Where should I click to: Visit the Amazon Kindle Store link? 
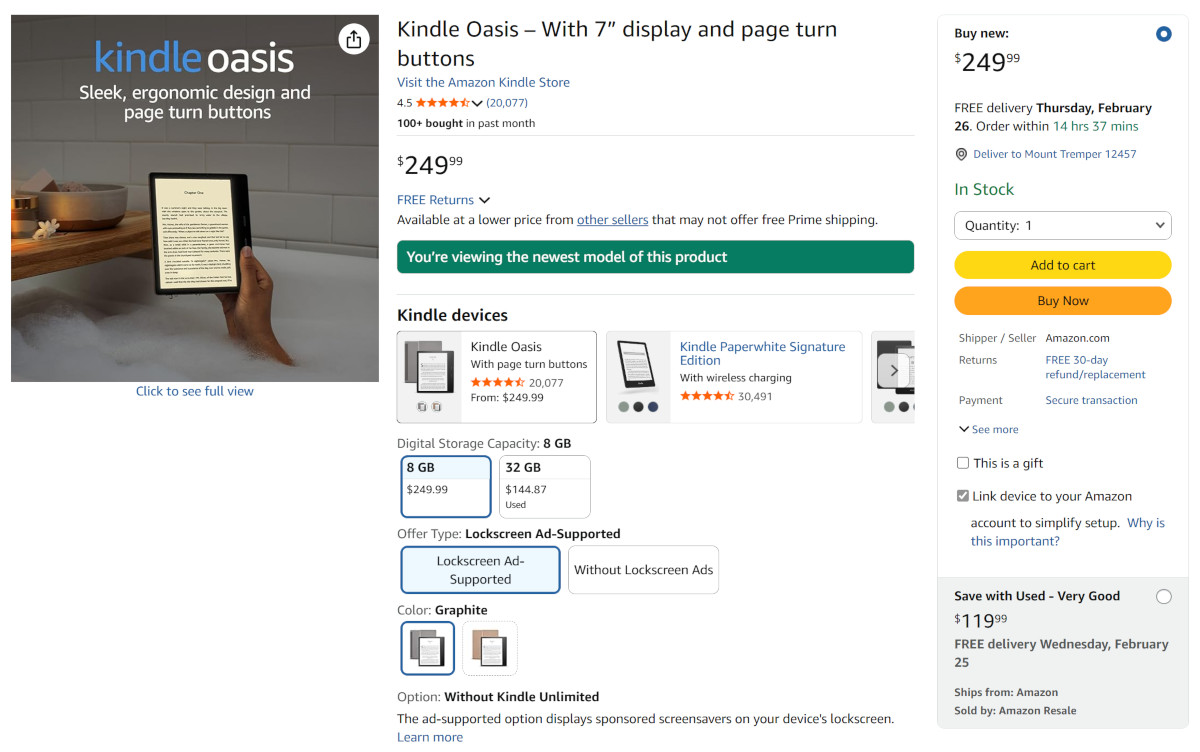[x=483, y=82]
